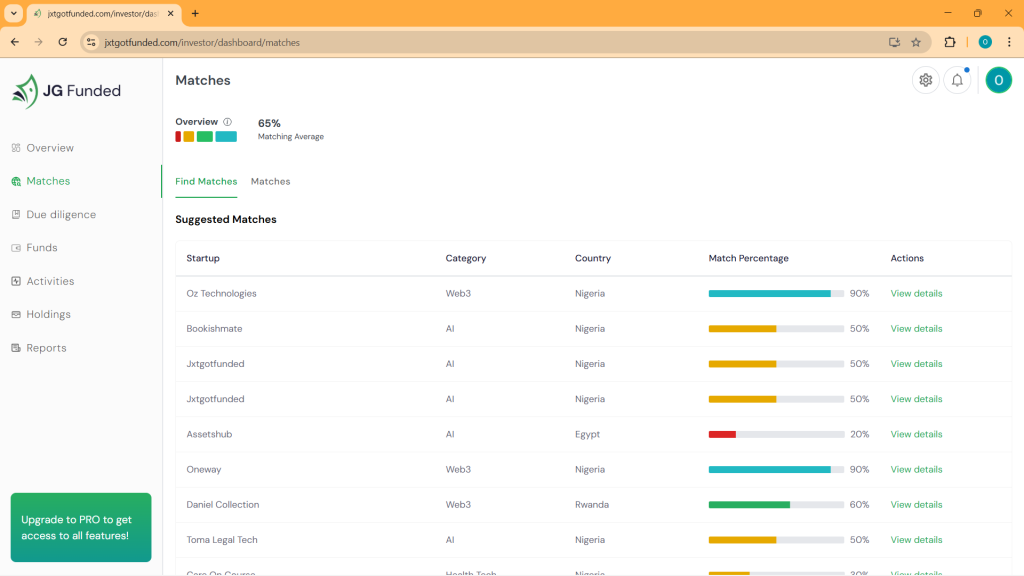Open the settings gear icon
This screenshot has width=1024, height=576.
pyautogui.click(x=925, y=80)
